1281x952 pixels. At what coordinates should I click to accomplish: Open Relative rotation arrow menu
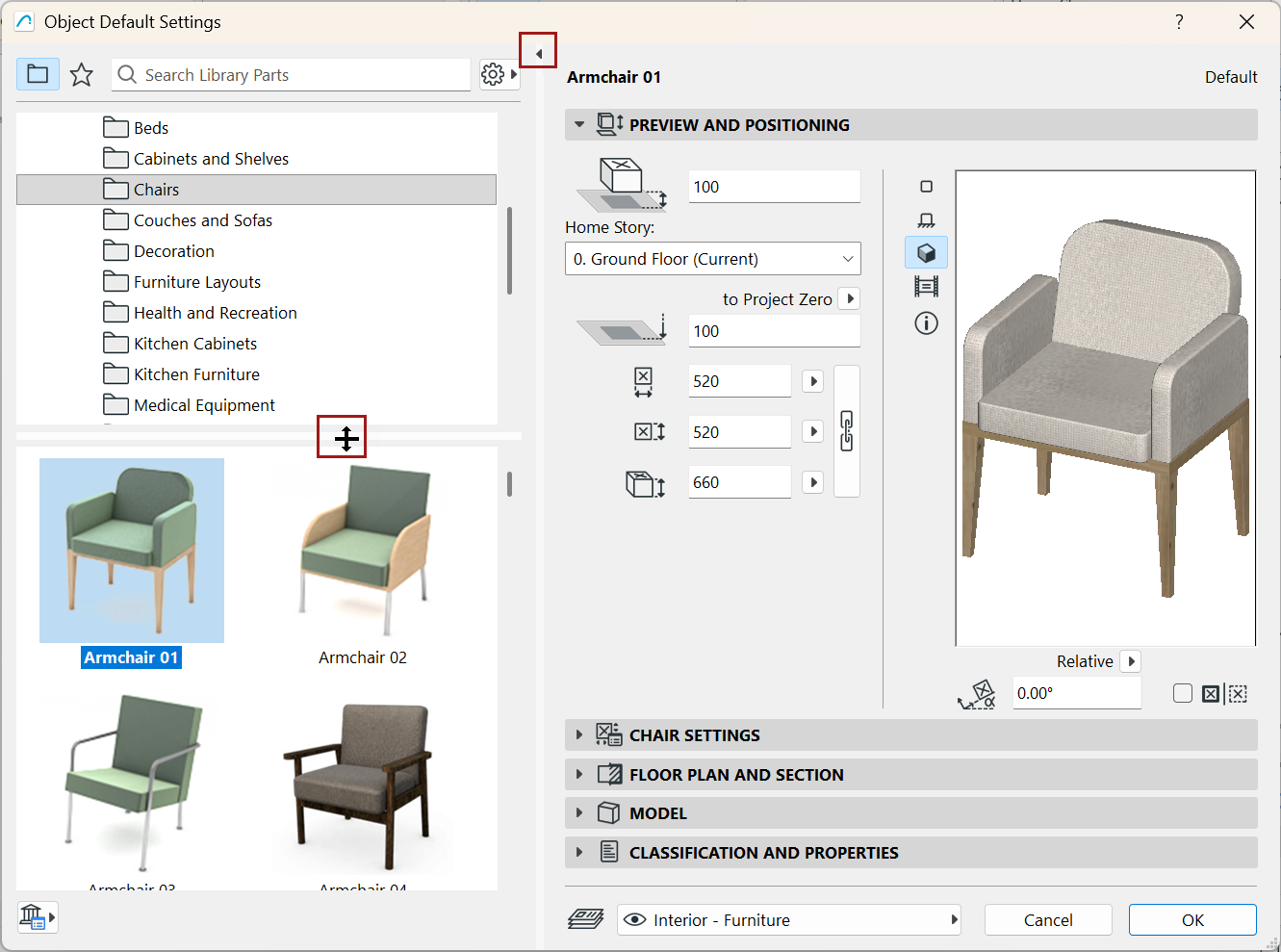coord(1132,661)
